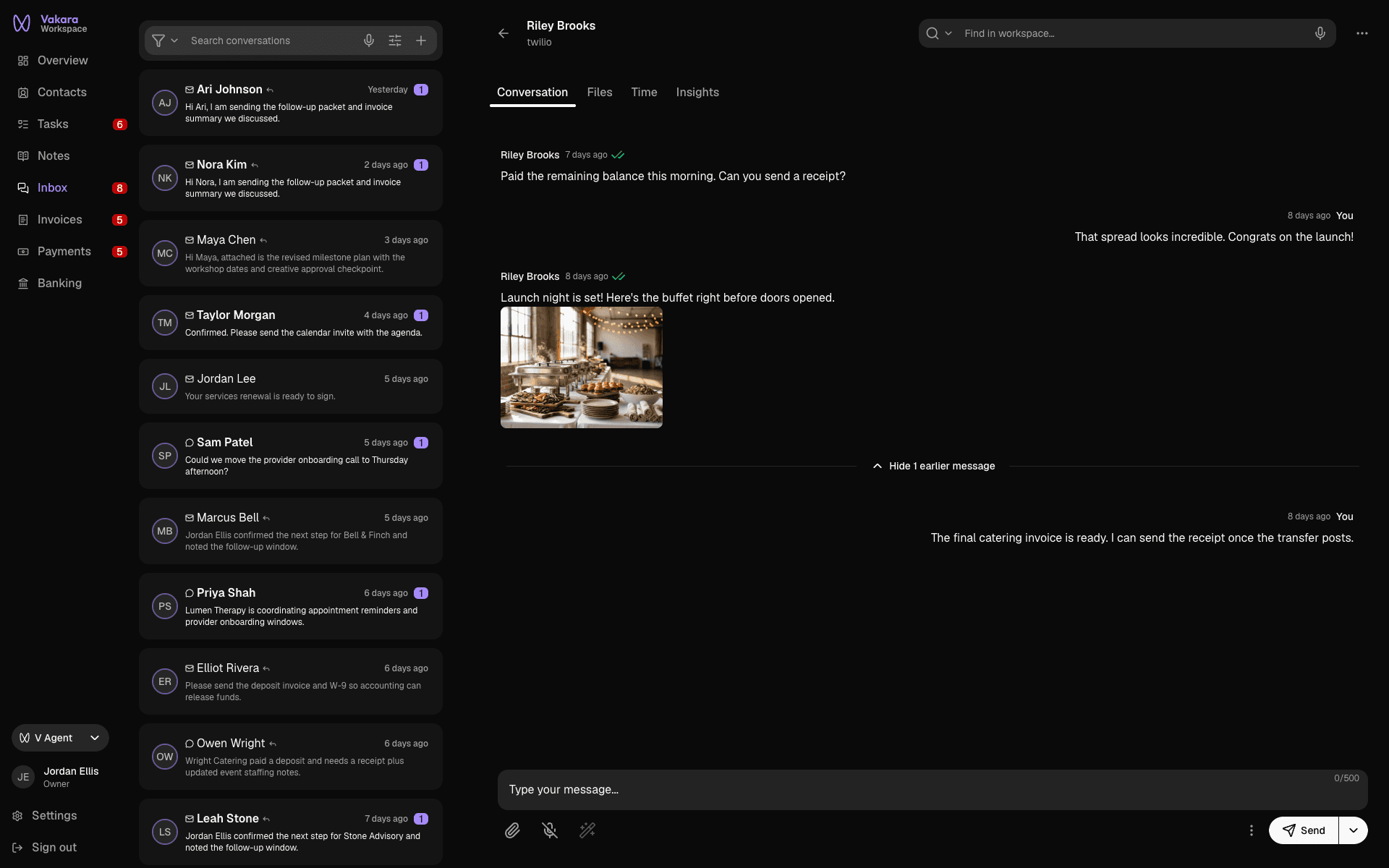This screenshot has height=868, width=1389.
Task: Open Marcus Bell conversation
Action: tap(291, 531)
